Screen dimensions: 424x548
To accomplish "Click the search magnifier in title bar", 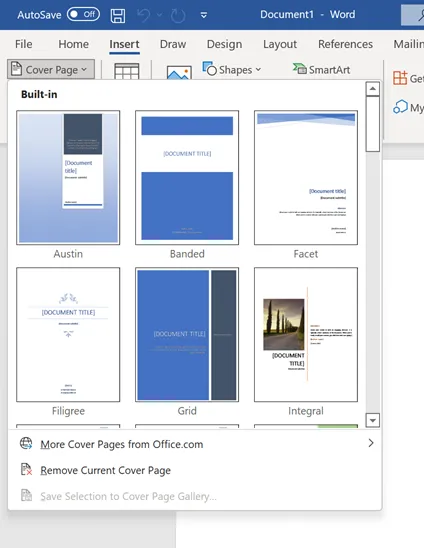I will pyautogui.click(x=421, y=15).
